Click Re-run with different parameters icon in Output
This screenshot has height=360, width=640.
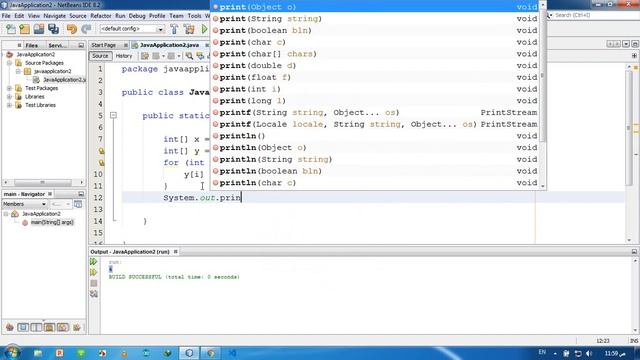click(x=94, y=272)
